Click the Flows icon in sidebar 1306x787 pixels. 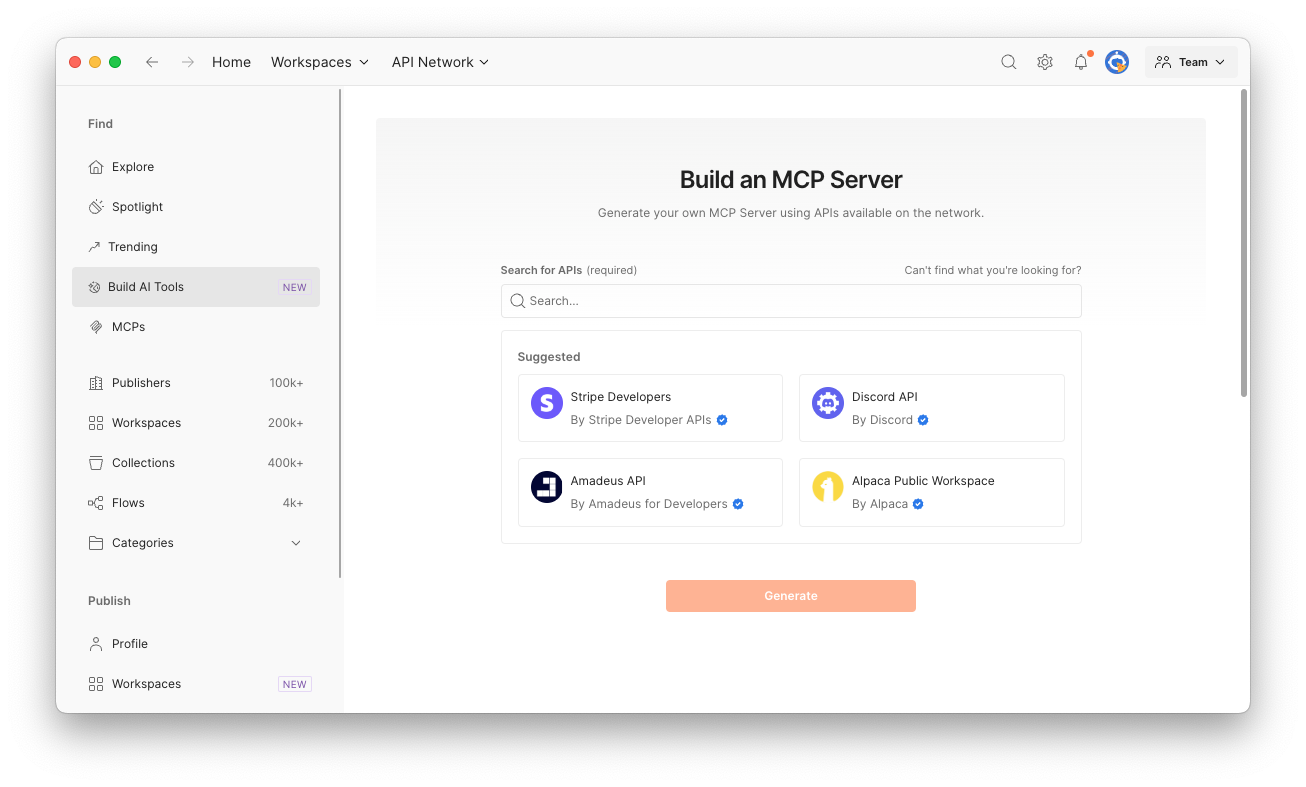pos(96,503)
